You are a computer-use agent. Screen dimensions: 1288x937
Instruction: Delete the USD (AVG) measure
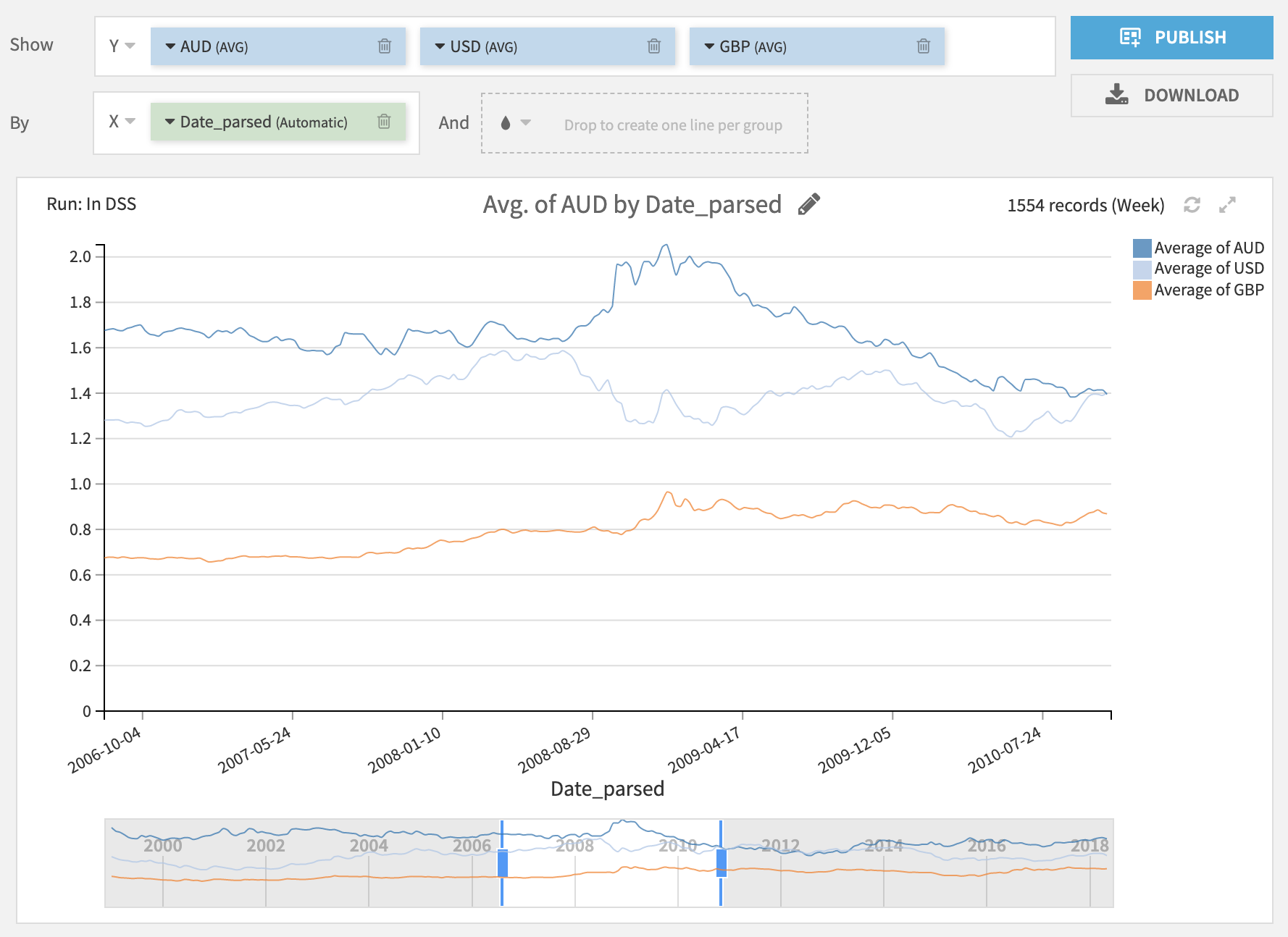coord(654,46)
